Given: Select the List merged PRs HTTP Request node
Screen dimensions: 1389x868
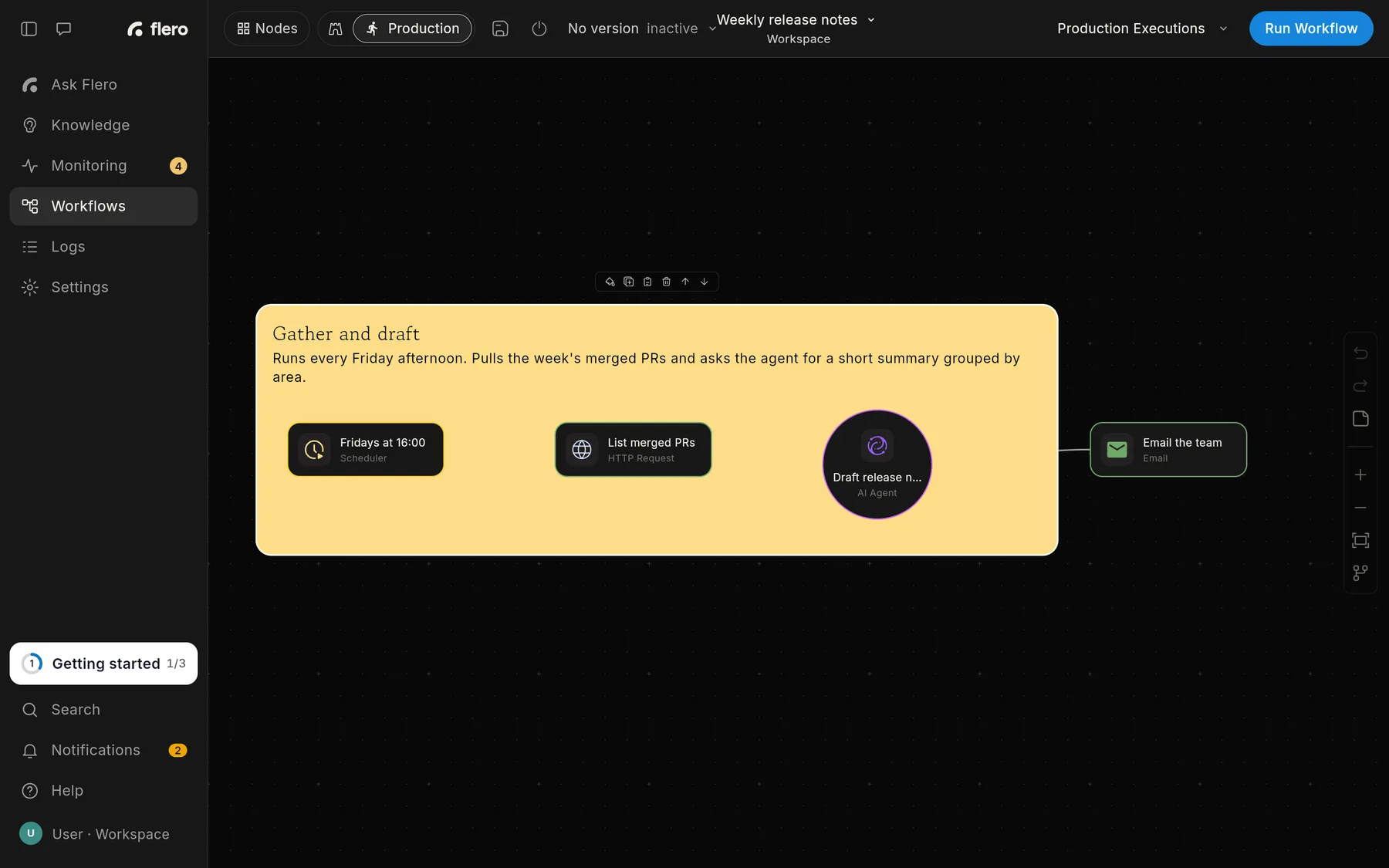Looking at the screenshot, I should coord(634,450).
